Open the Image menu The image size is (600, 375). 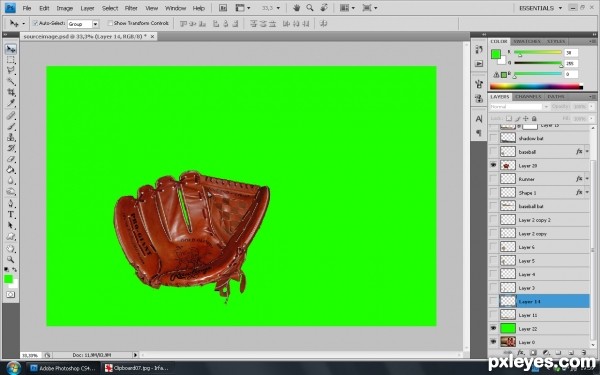tap(65, 8)
